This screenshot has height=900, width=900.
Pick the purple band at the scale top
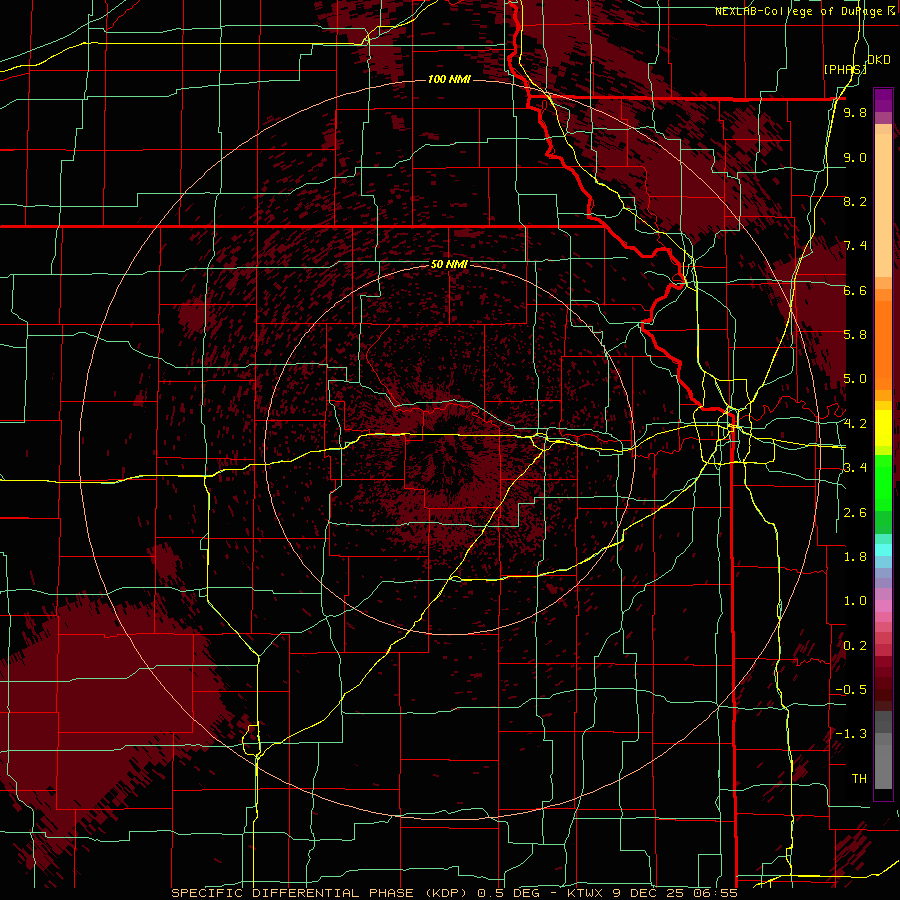(x=883, y=100)
